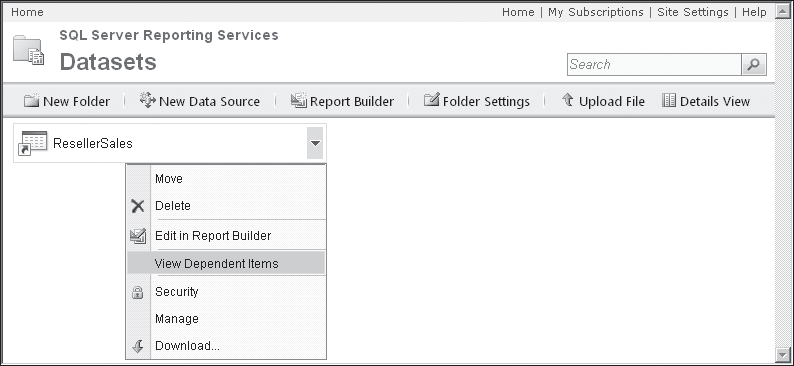Click the ResellerSales dataset name
Viewport: 794px width, 366px height.
(93, 144)
